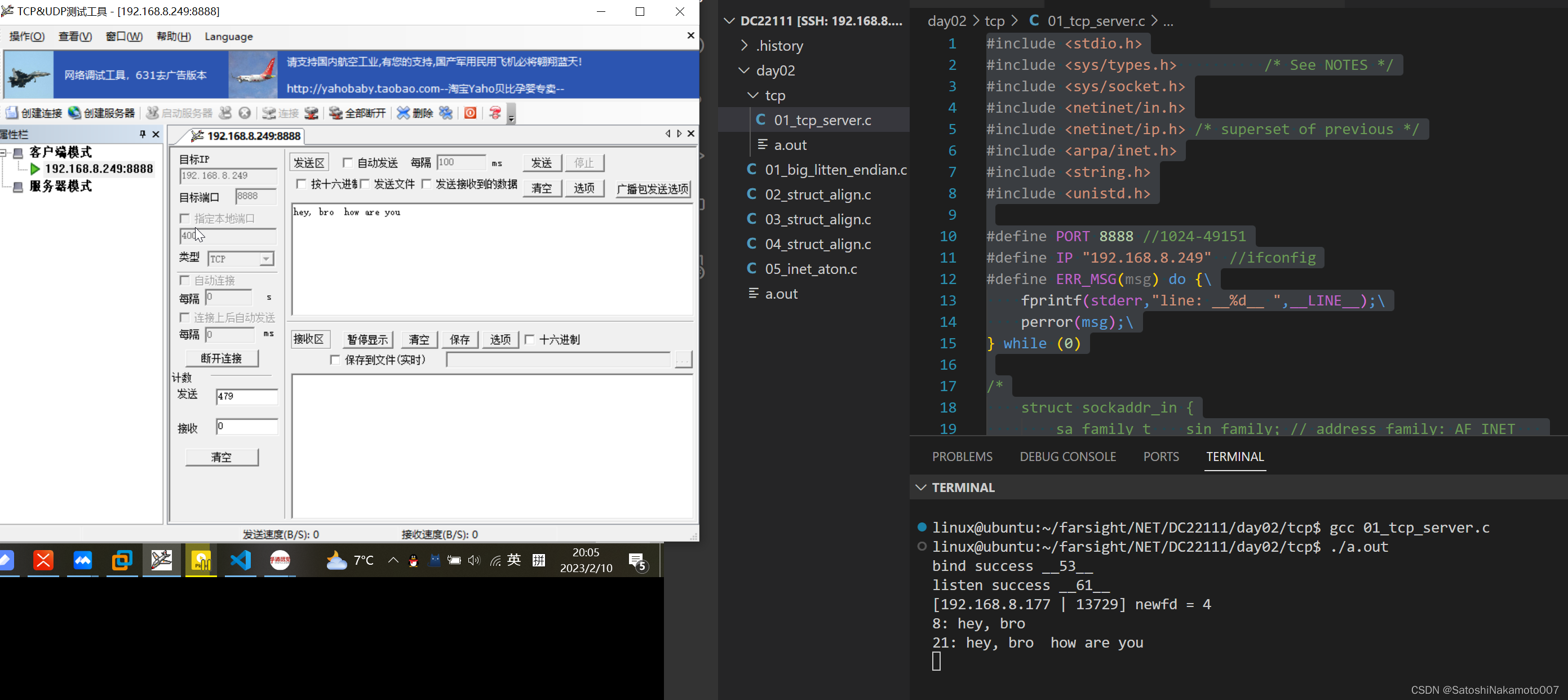Check 保存到文件(实时) save-to-file option

(335, 360)
